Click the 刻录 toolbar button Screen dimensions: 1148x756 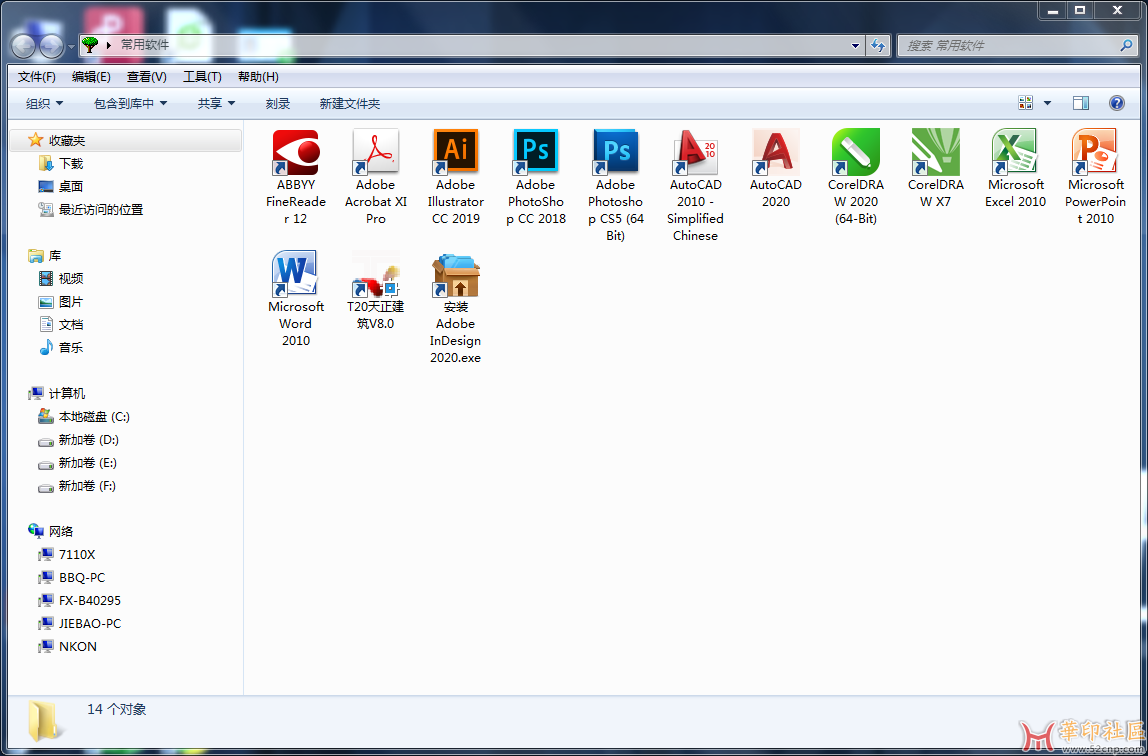click(x=278, y=103)
